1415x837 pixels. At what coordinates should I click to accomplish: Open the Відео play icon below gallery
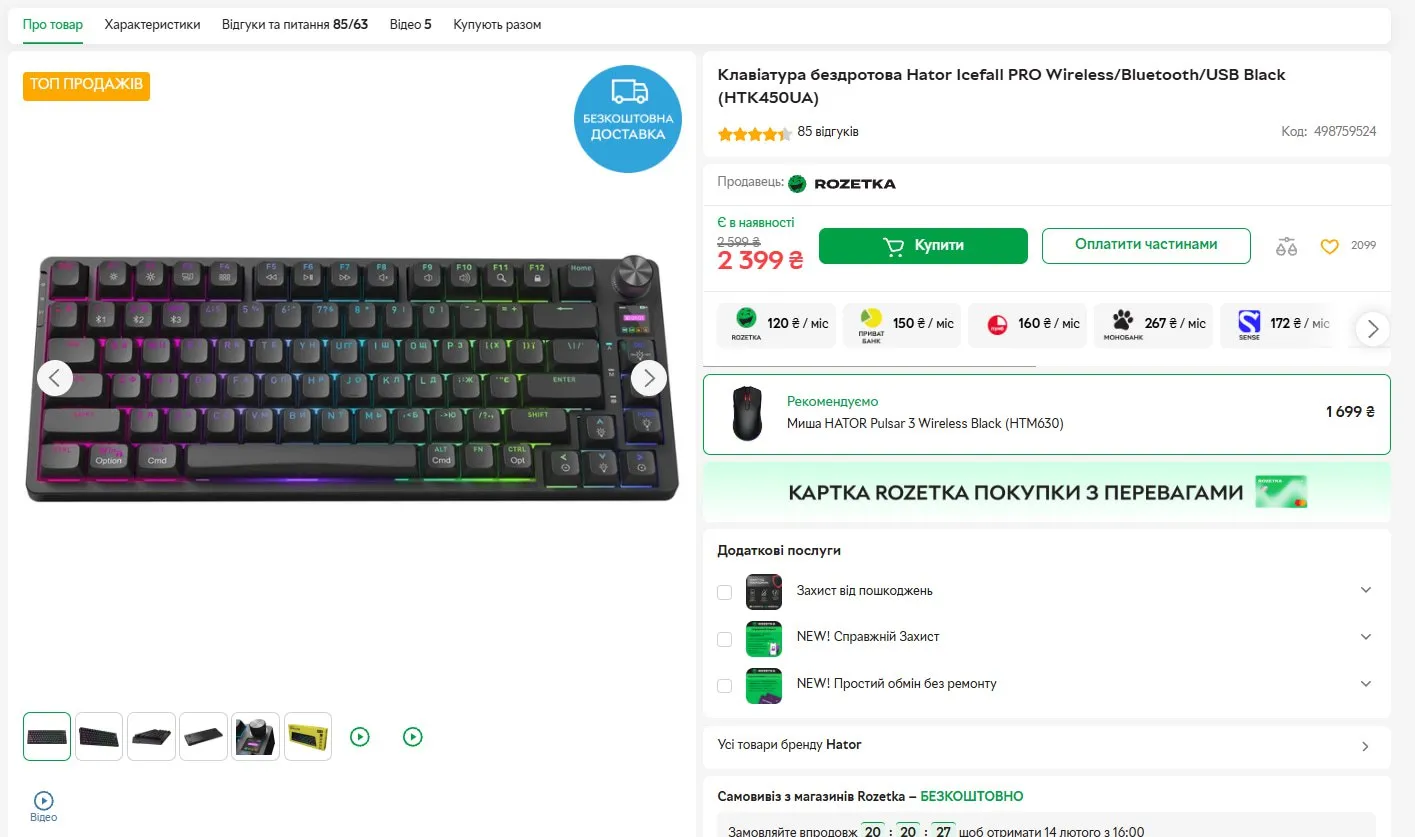[44, 801]
